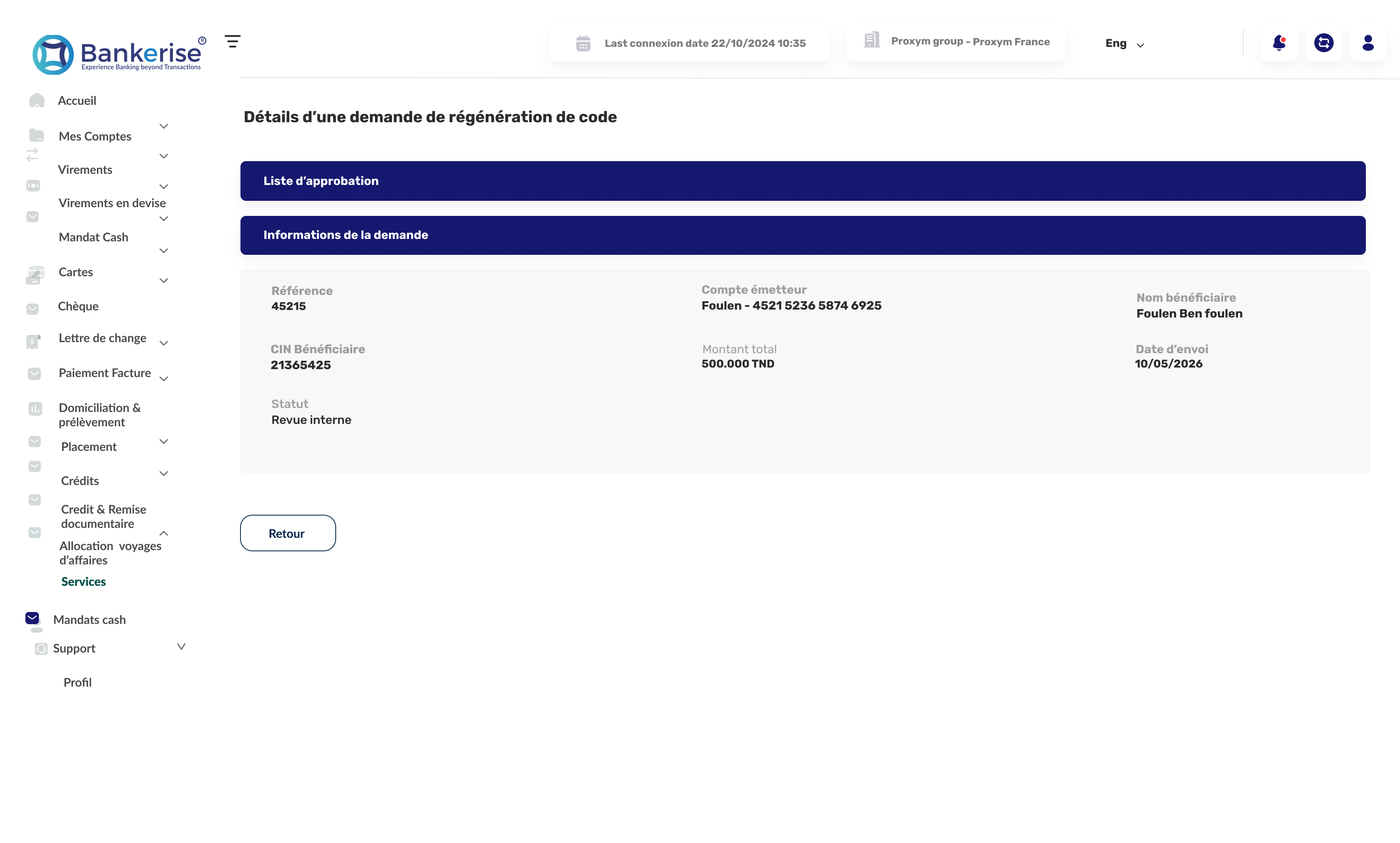This screenshot has width=1400, height=843.
Task: Open the notifications bell
Action: point(1279,43)
